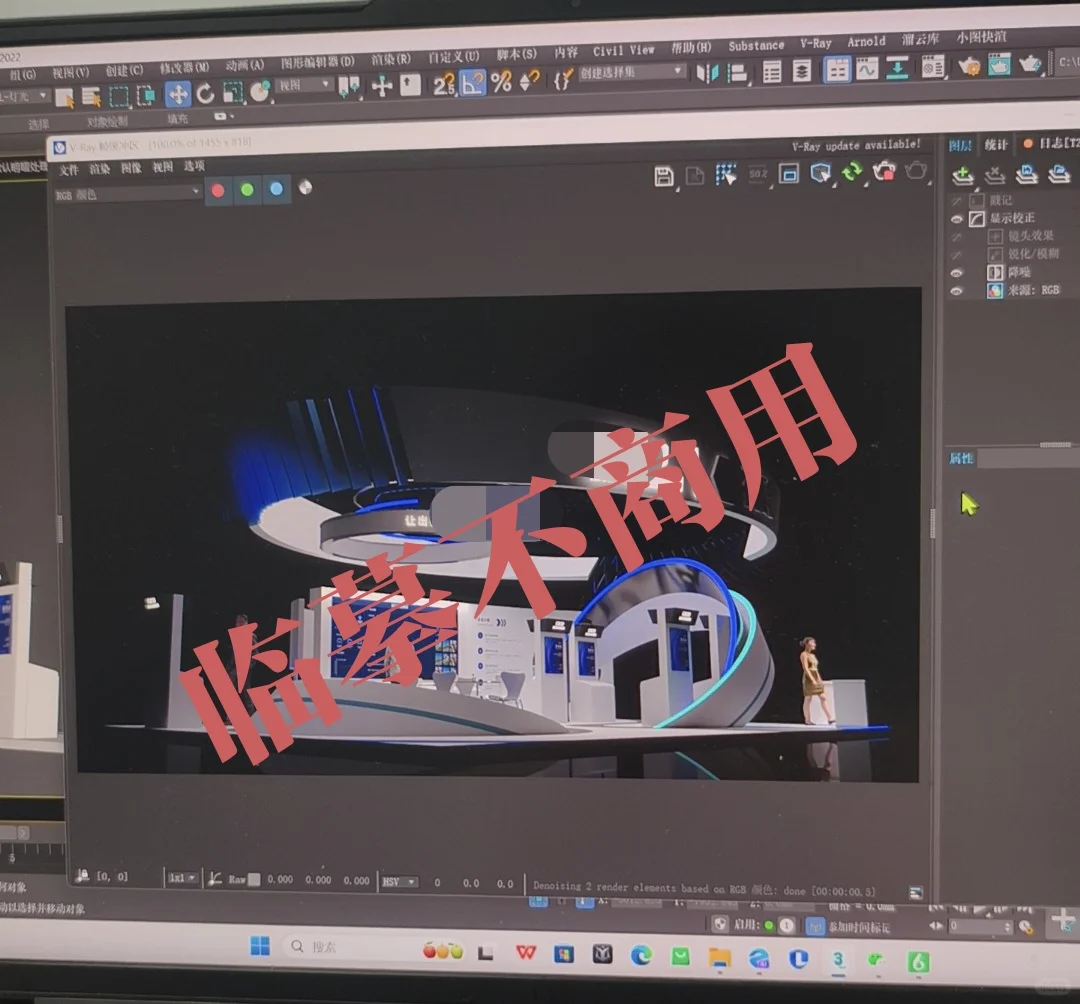Open Rendered Frame Window icon
The width and height of the screenshot is (1080, 1004).
point(999,65)
